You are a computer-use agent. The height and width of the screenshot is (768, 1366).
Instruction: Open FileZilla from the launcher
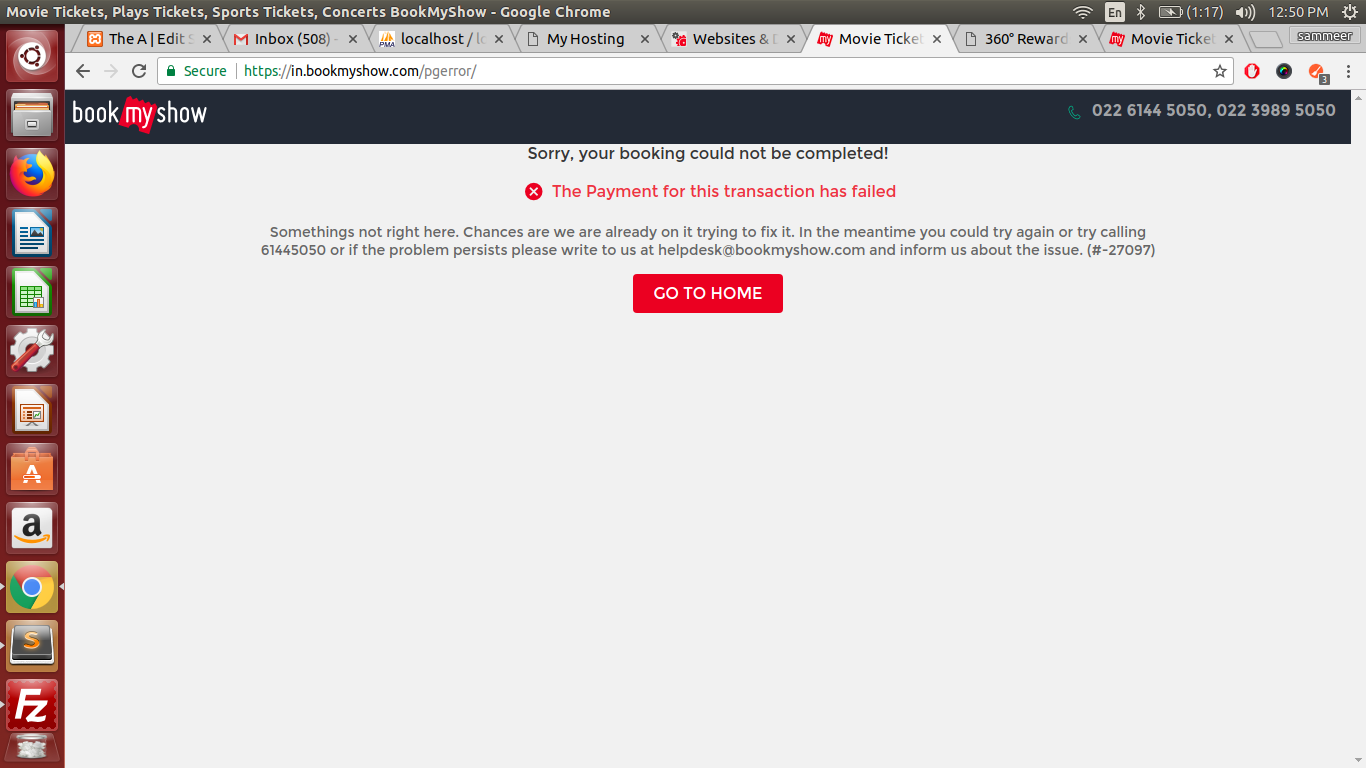32,706
